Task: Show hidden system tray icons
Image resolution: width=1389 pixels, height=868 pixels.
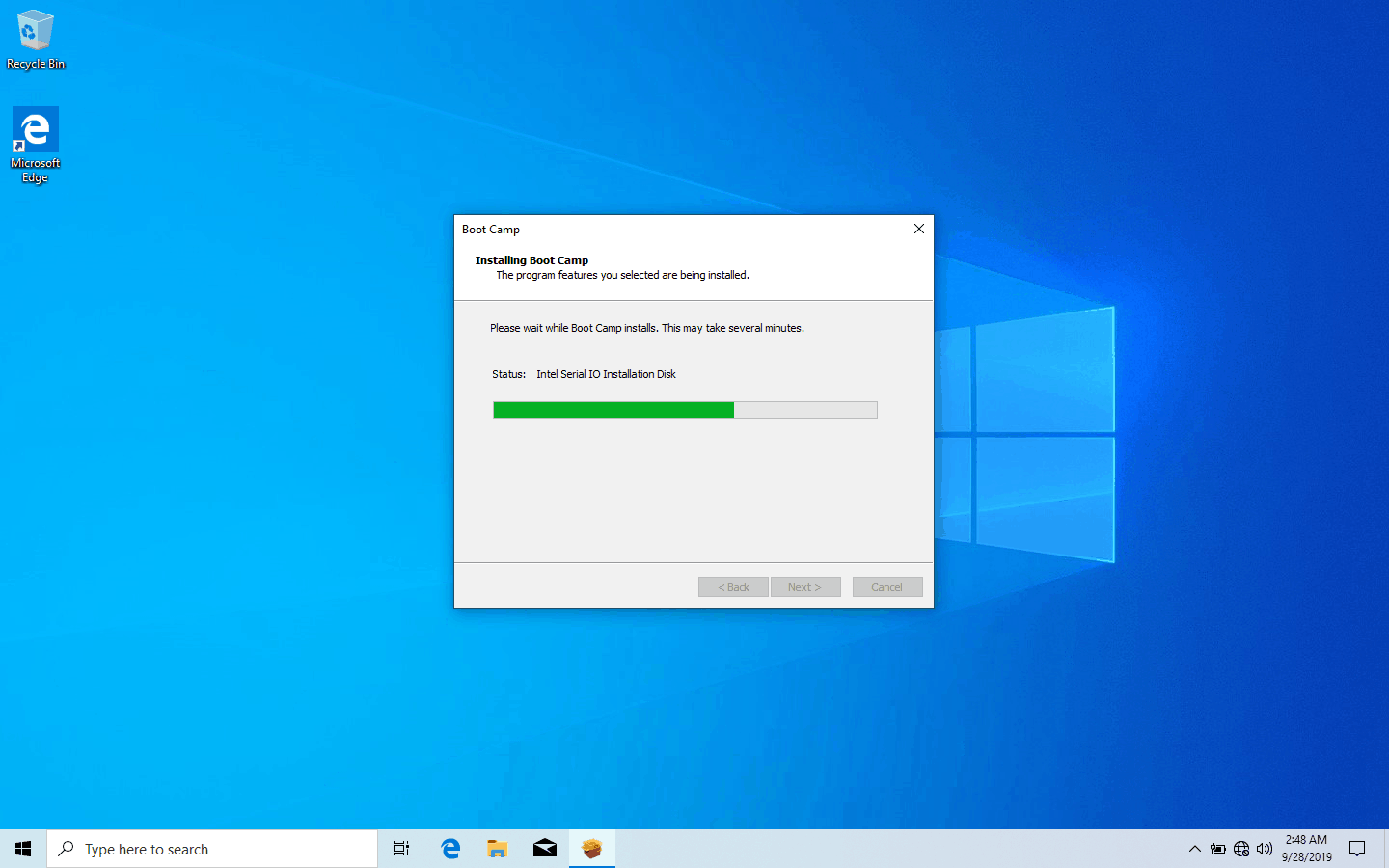Action: [x=1195, y=849]
